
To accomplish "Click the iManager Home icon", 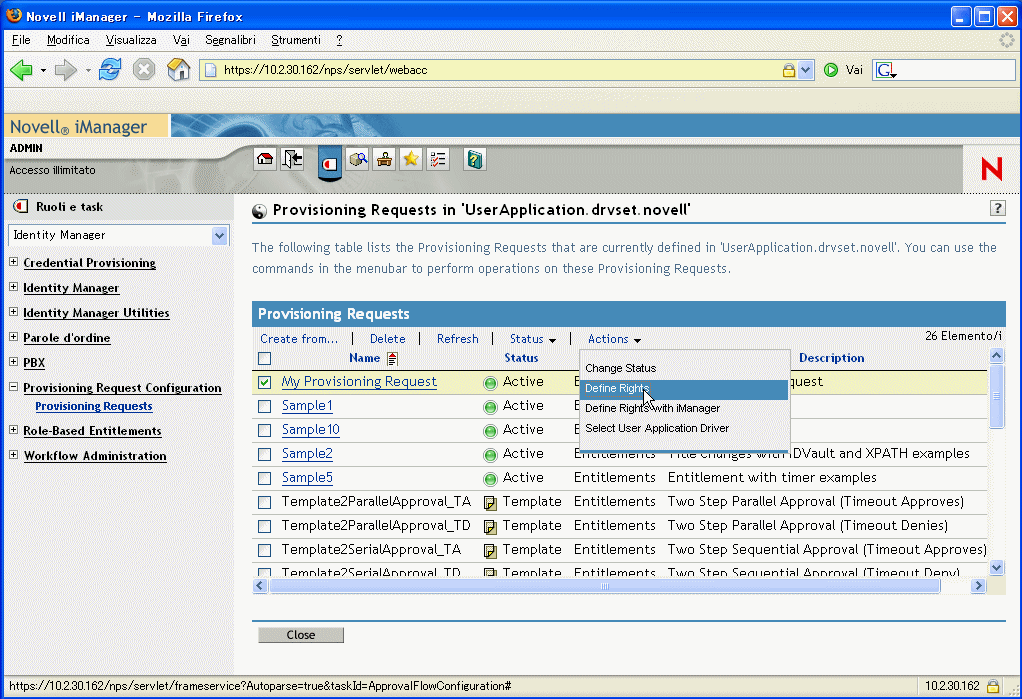I will (265, 159).
